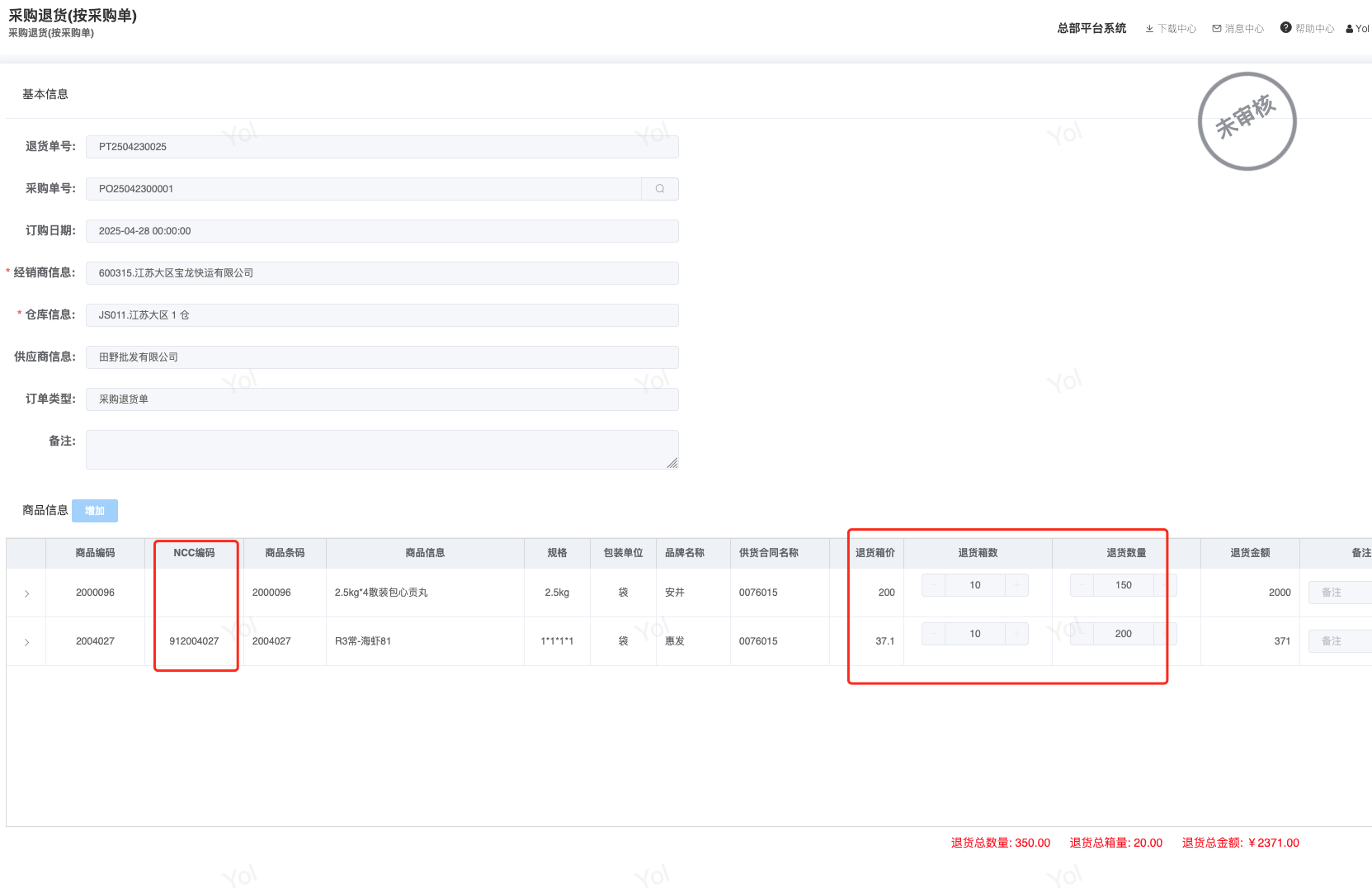The image size is (1372, 888).
Task: Increase 退货箱数 for the 安井 row
Action: [x=1016, y=585]
